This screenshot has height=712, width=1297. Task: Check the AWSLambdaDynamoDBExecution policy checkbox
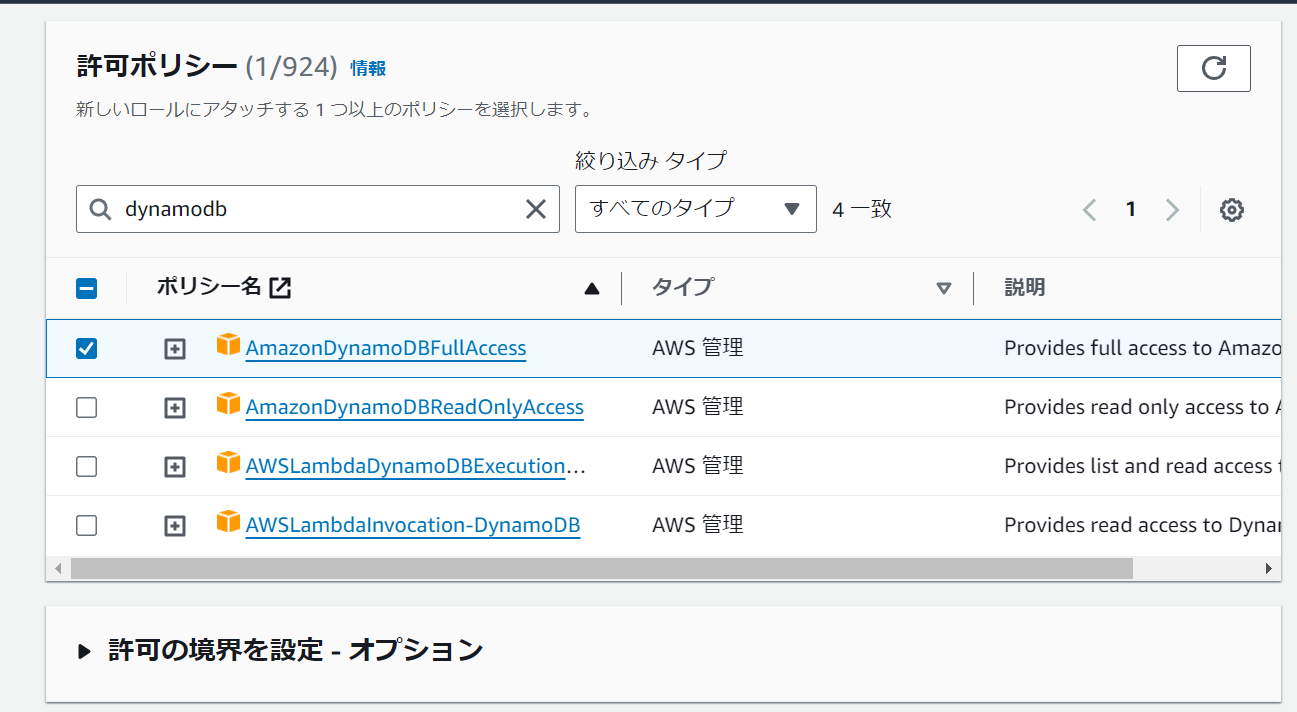click(x=87, y=466)
